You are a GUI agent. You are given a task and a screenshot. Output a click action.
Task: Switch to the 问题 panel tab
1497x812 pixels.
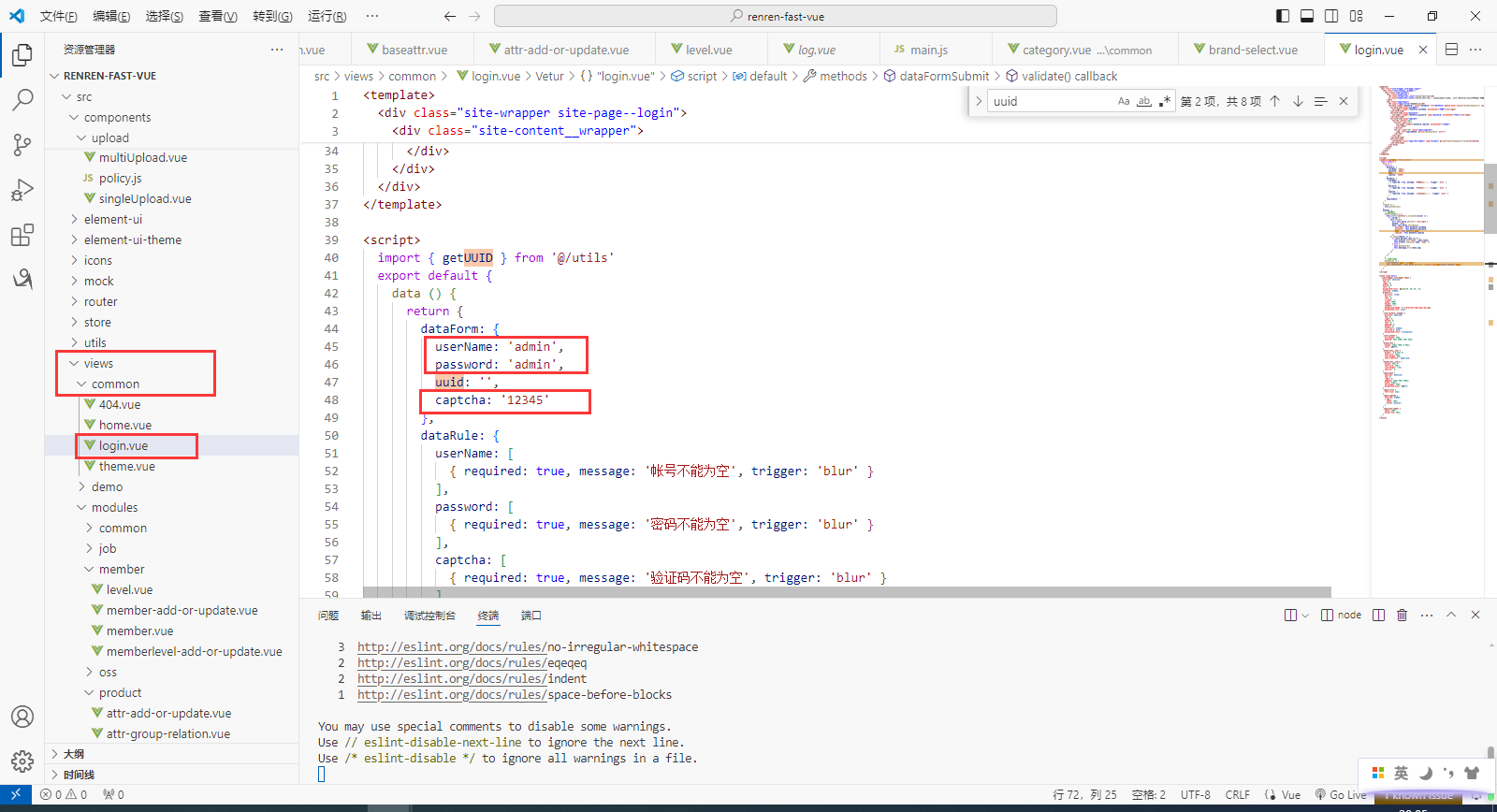point(328,615)
